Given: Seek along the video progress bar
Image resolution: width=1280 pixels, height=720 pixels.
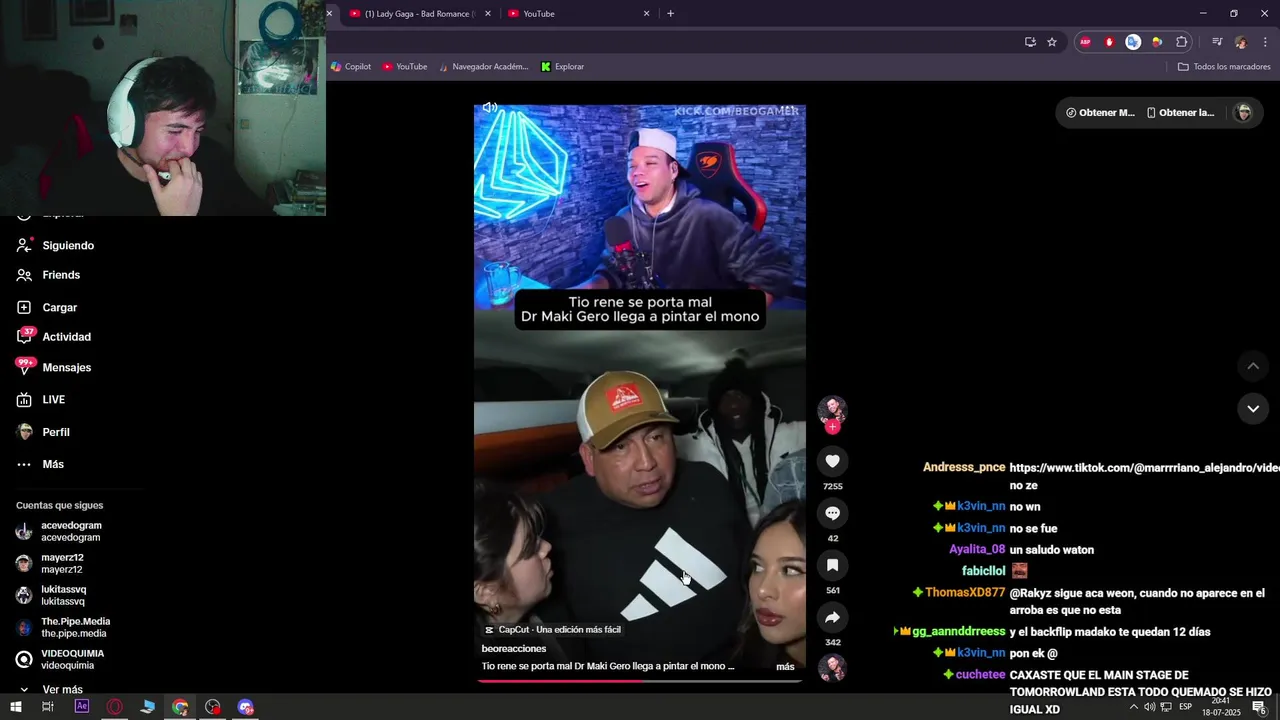Looking at the screenshot, I should pyautogui.click(x=639, y=681).
